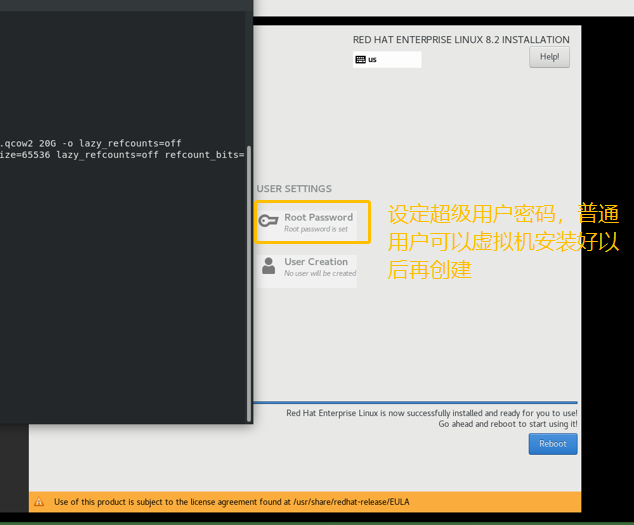Click the keyboard layout icon
Viewport: 634px width, 525px height.
pos(360,60)
